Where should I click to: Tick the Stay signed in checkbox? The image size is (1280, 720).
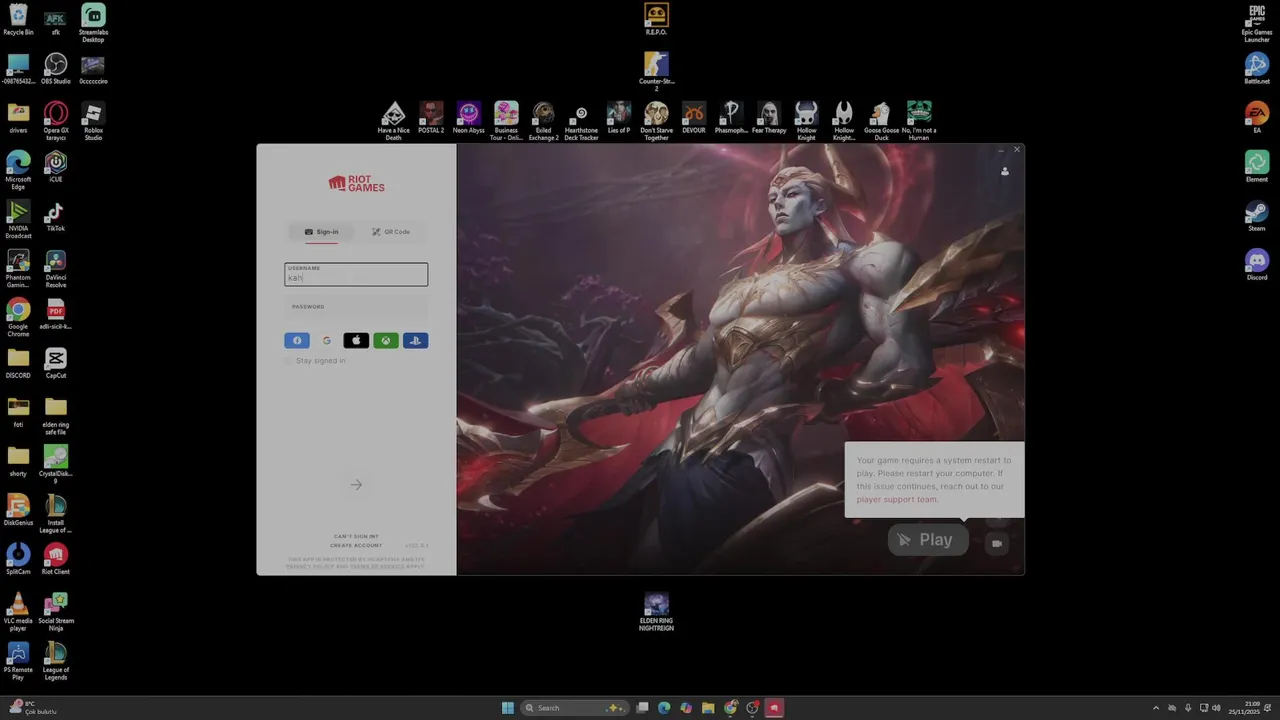[289, 361]
